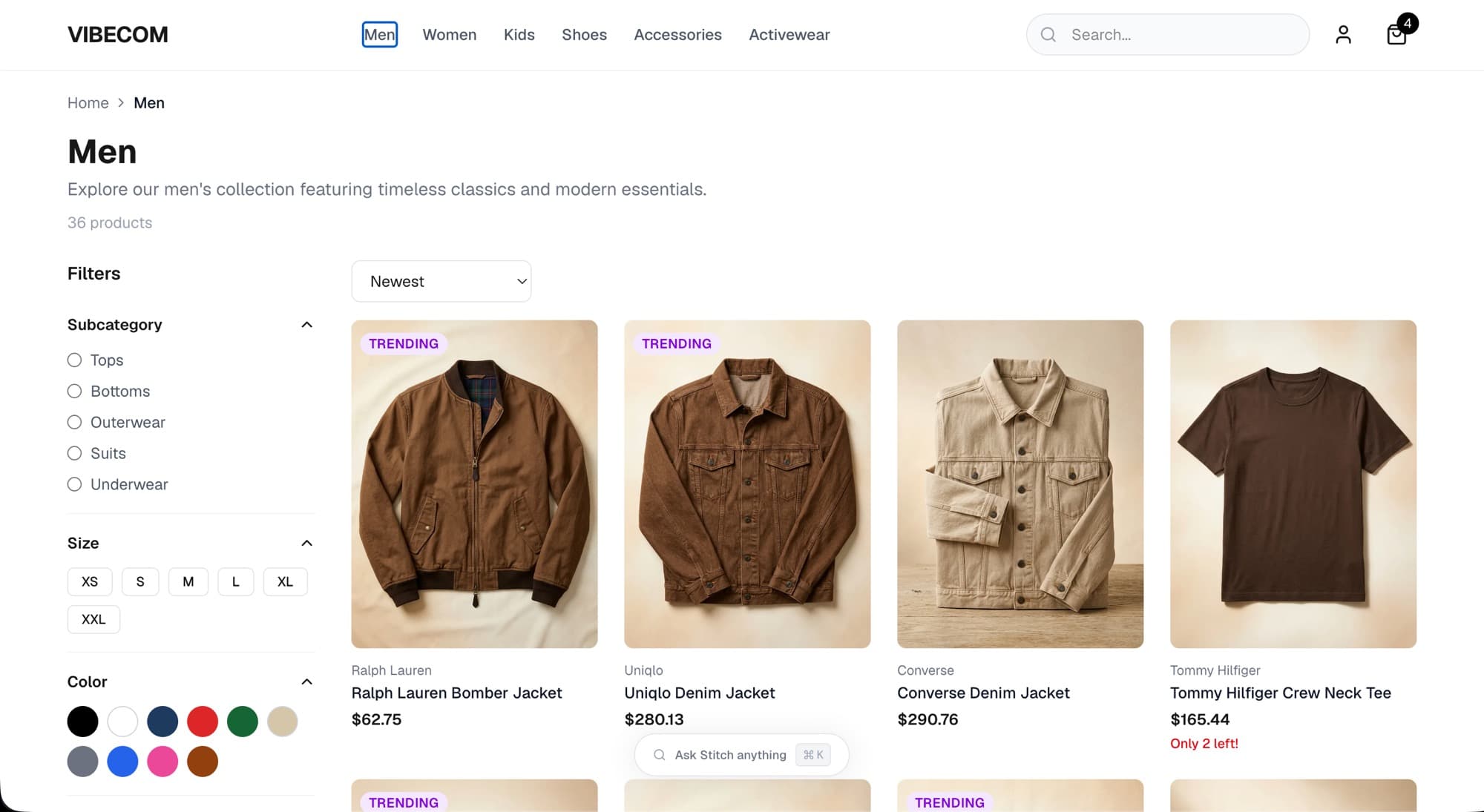Filter by navy color swatch

coord(162,722)
